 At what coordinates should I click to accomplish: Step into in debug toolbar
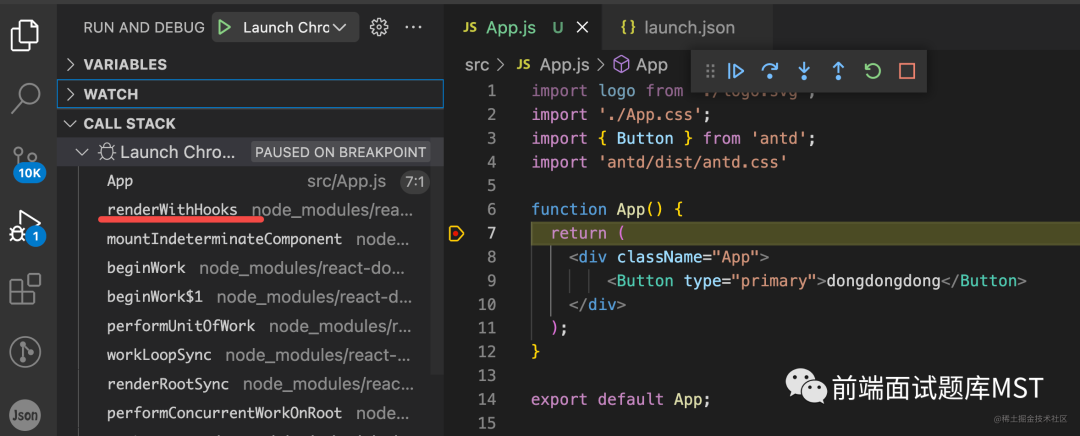point(804,71)
